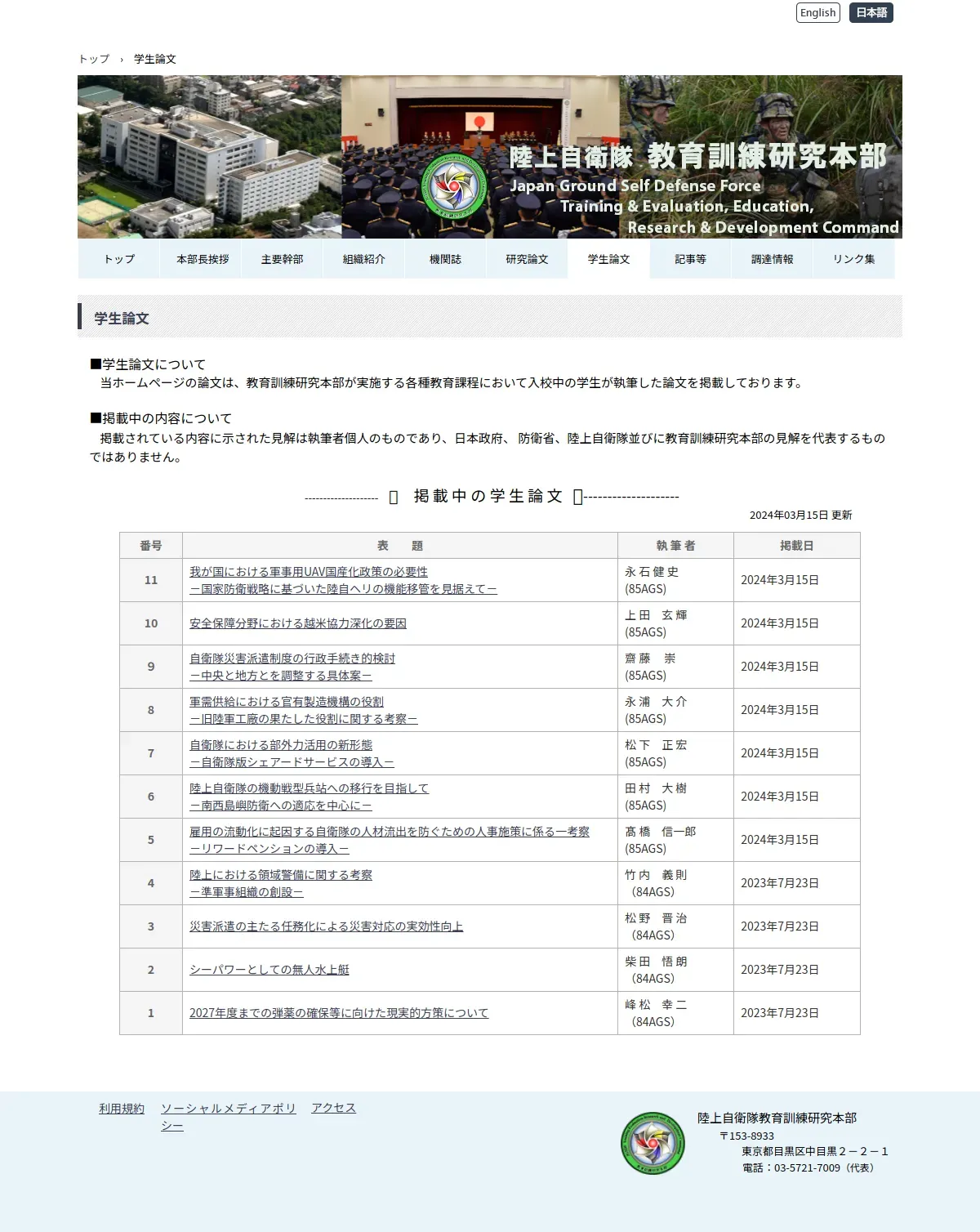Click the 掲載日 column header

(797, 546)
